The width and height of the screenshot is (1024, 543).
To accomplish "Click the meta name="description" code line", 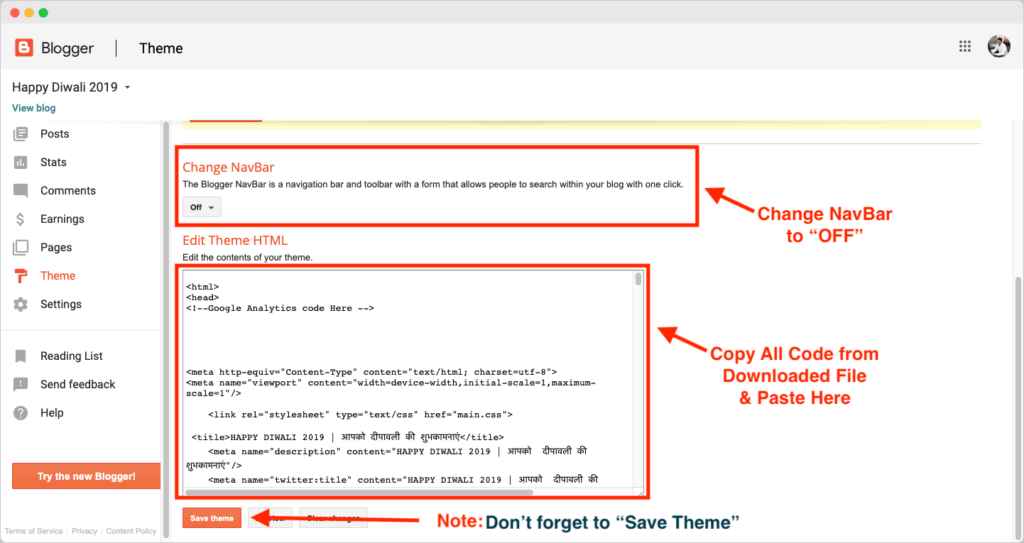I will (x=397, y=452).
